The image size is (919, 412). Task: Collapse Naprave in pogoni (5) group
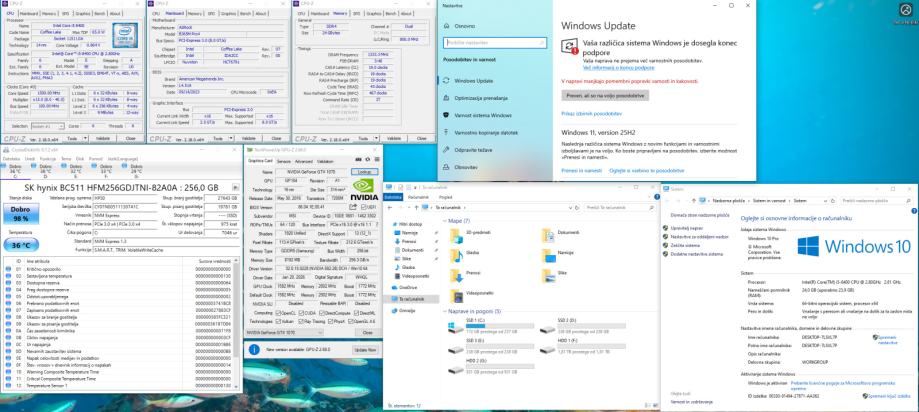[445, 311]
